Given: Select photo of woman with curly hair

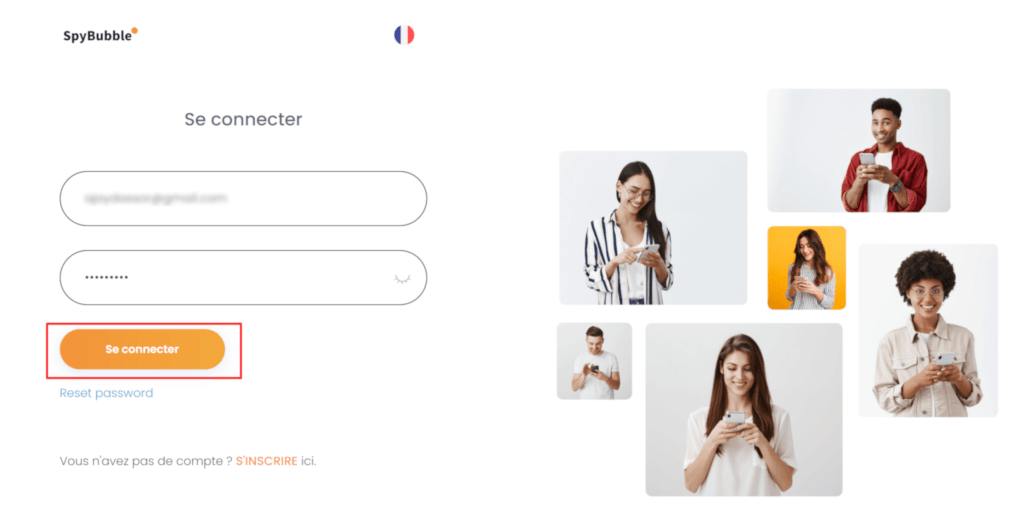Looking at the screenshot, I should 928,330.
